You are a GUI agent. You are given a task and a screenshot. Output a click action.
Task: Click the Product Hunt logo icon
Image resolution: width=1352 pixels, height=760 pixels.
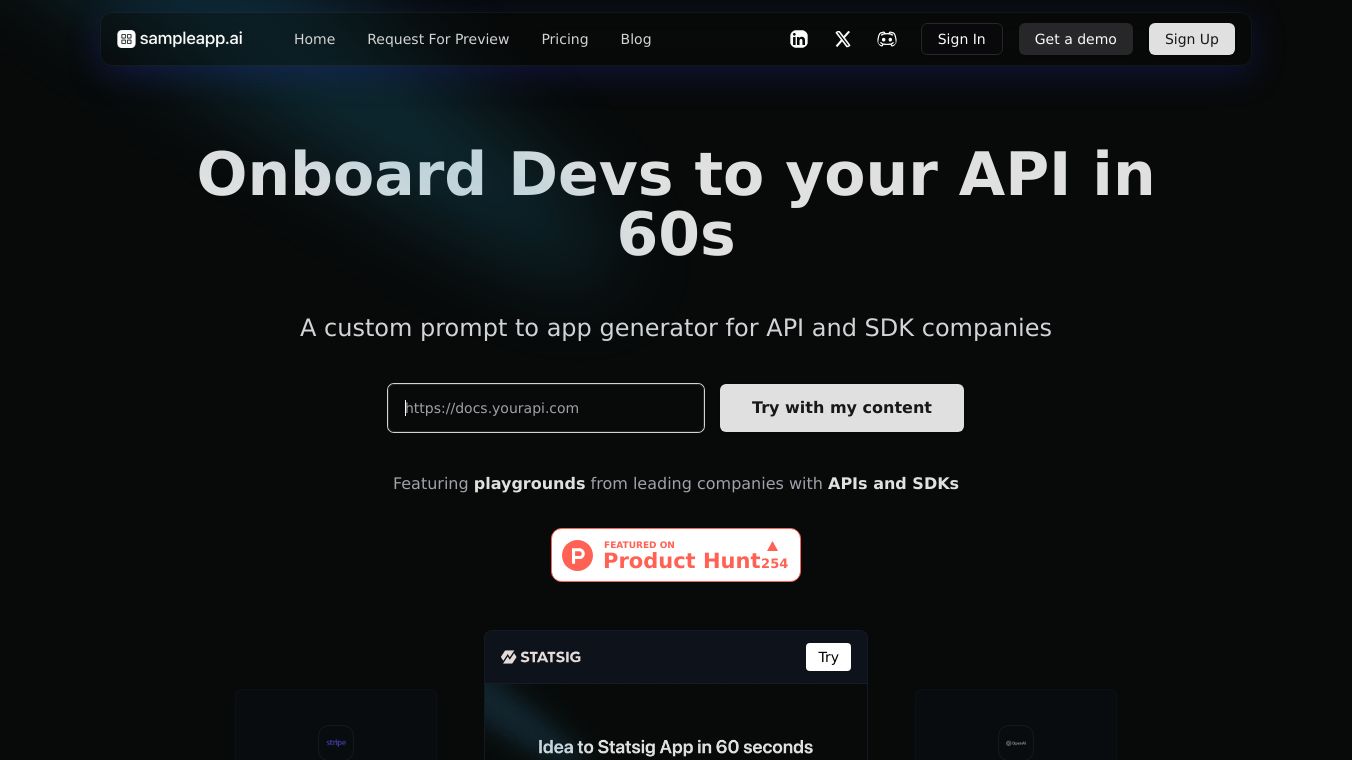click(x=577, y=555)
